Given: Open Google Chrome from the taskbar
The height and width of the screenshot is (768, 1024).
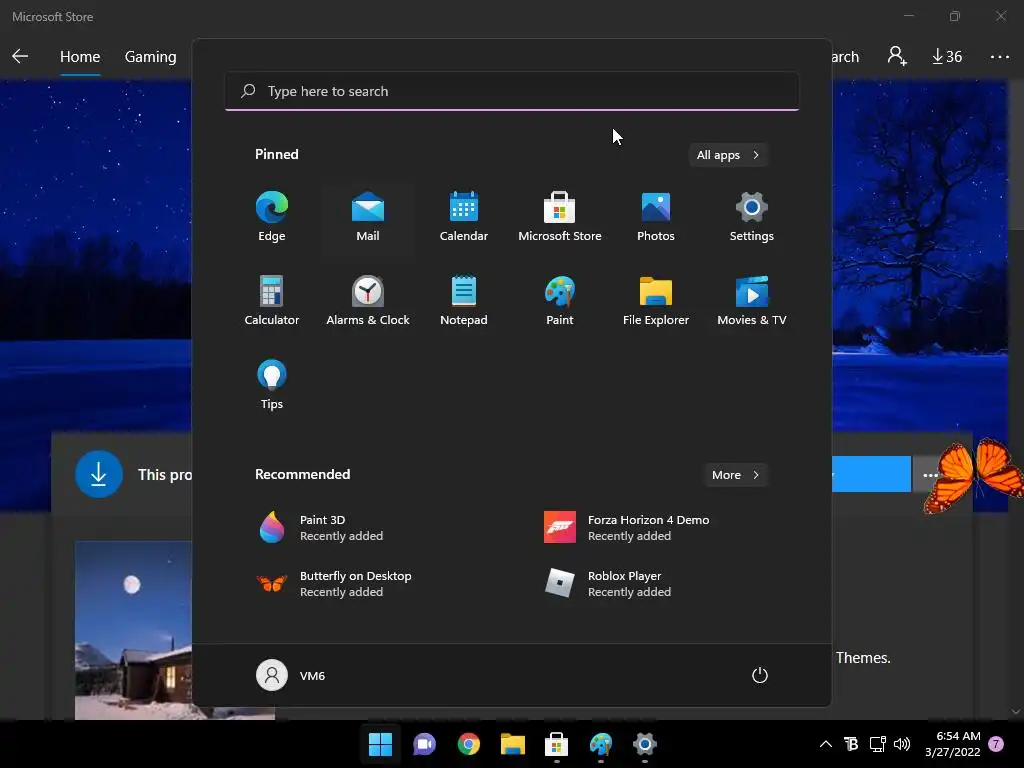Looking at the screenshot, I should (x=468, y=744).
